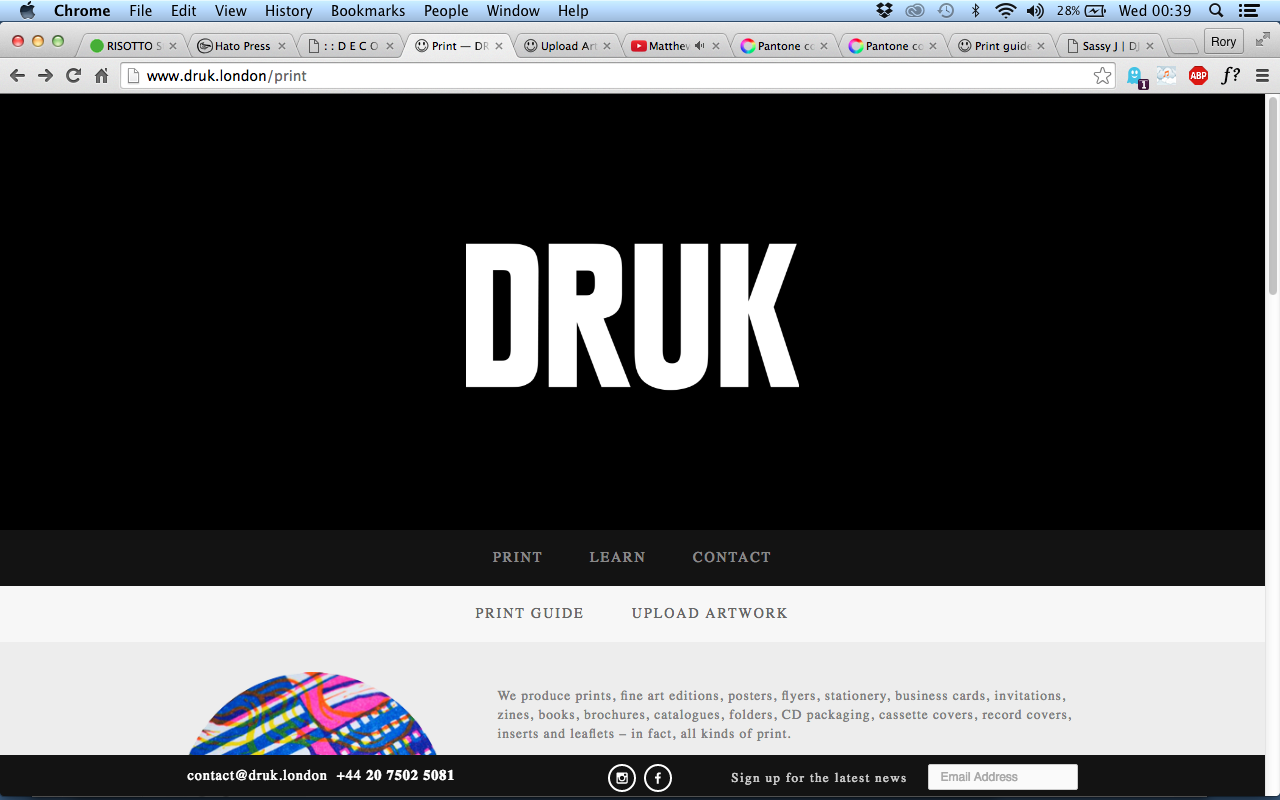Open the Bookmarks menu
The image size is (1280, 800).
(368, 11)
